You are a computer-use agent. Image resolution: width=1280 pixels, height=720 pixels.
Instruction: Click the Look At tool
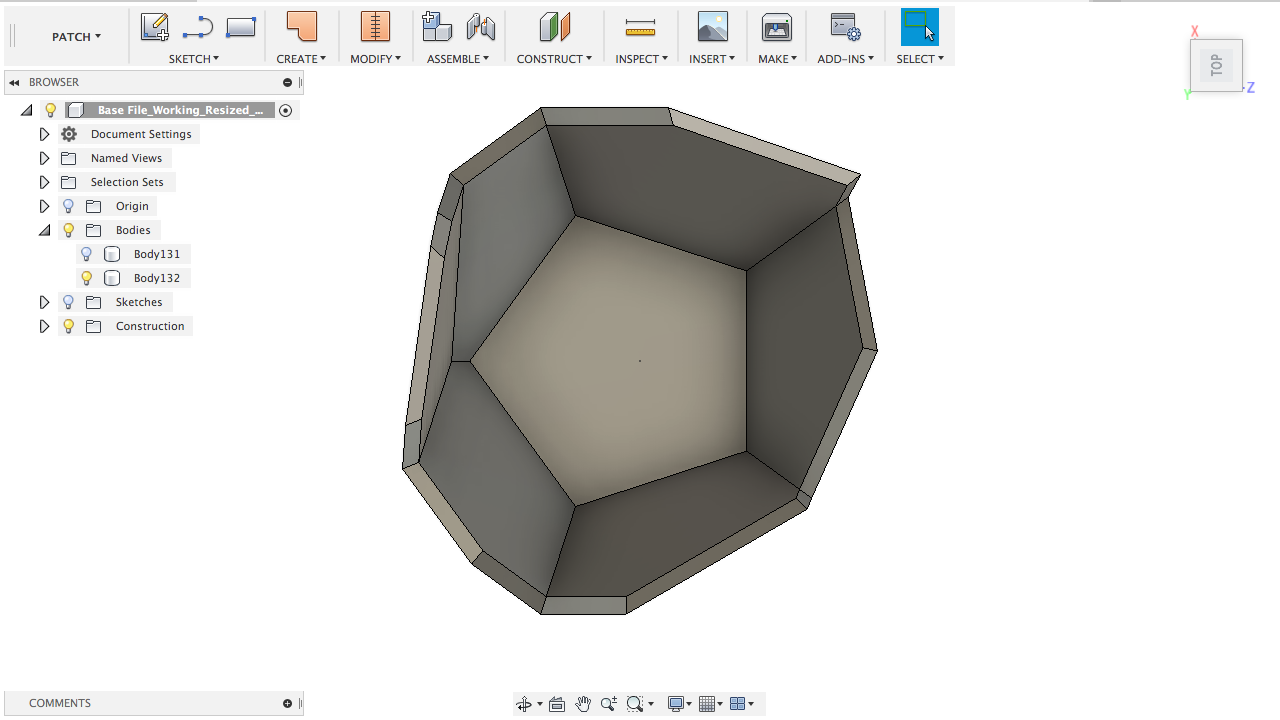(557, 704)
